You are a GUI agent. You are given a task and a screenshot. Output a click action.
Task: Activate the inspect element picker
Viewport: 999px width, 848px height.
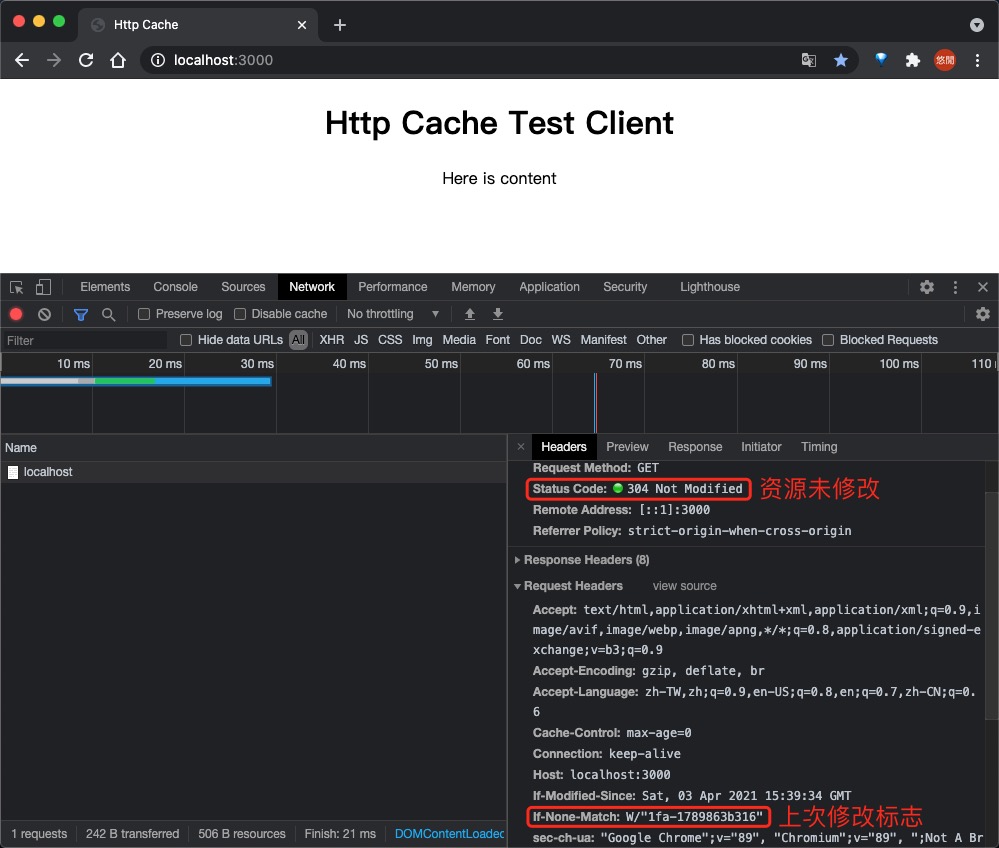[17, 287]
